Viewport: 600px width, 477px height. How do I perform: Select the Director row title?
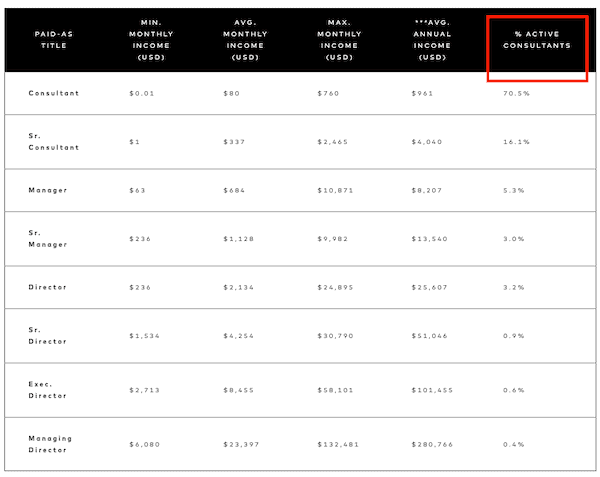(x=47, y=287)
